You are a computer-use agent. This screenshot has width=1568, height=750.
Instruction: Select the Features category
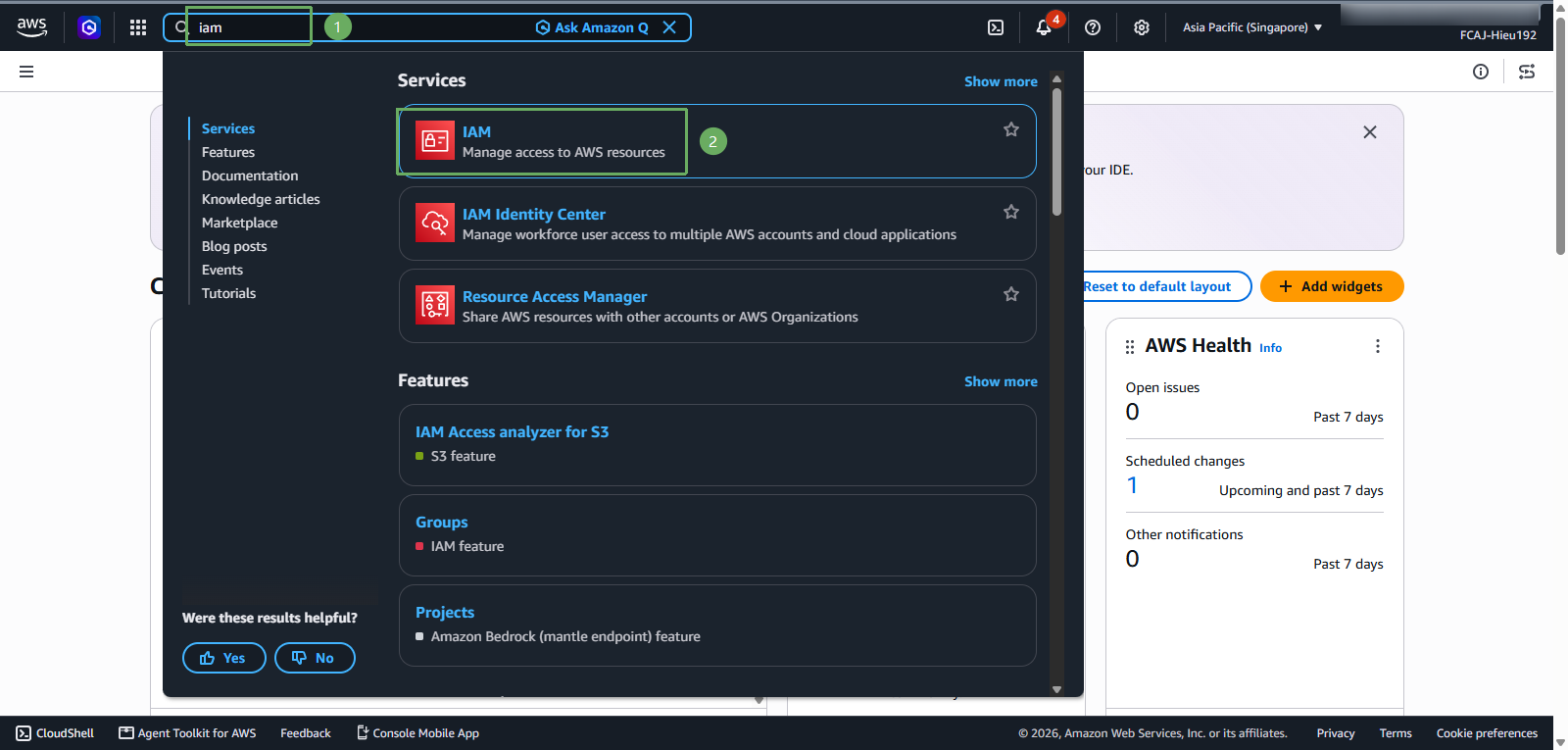(228, 152)
